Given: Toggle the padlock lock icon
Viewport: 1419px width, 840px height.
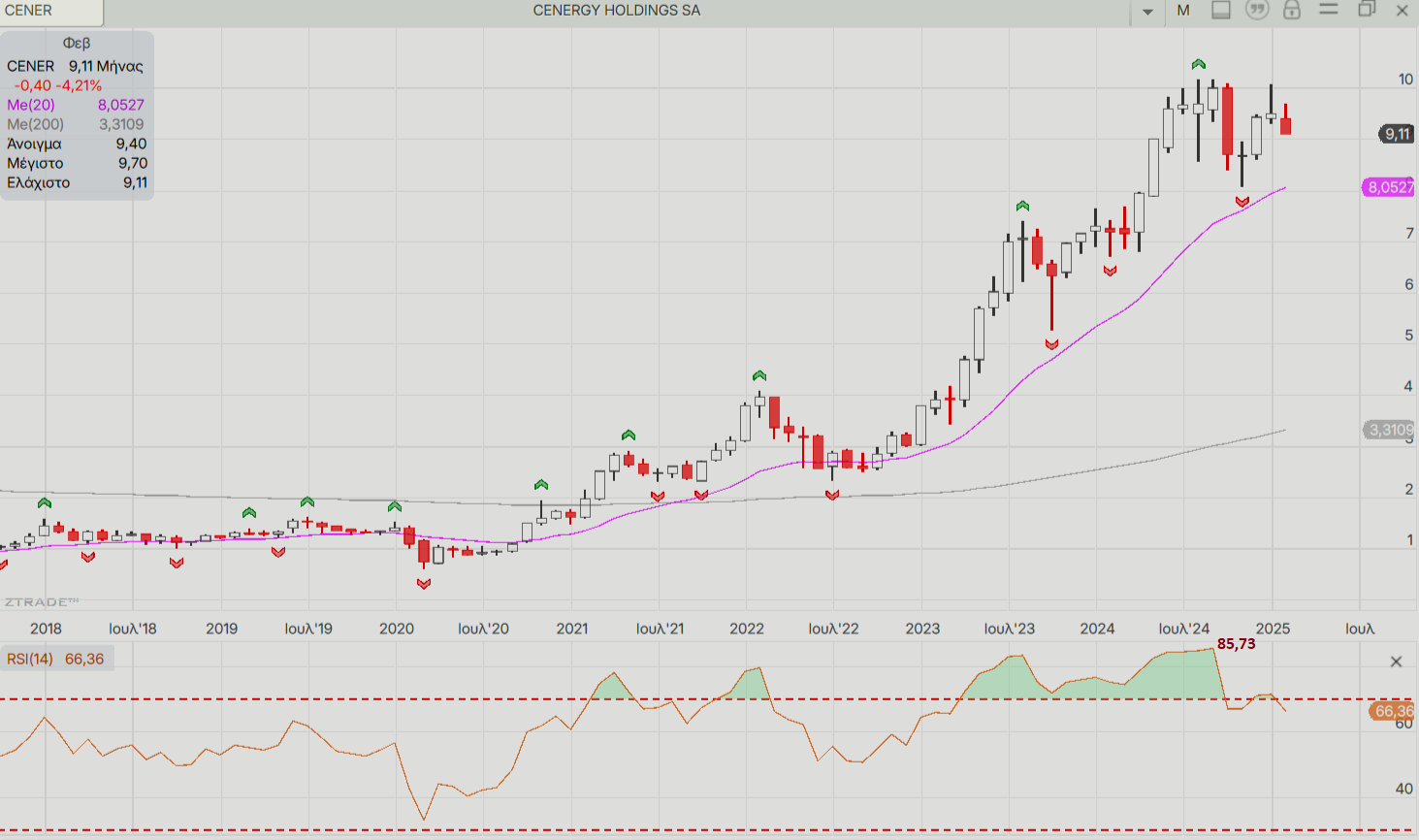Looking at the screenshot, I should coord(1292,11).
